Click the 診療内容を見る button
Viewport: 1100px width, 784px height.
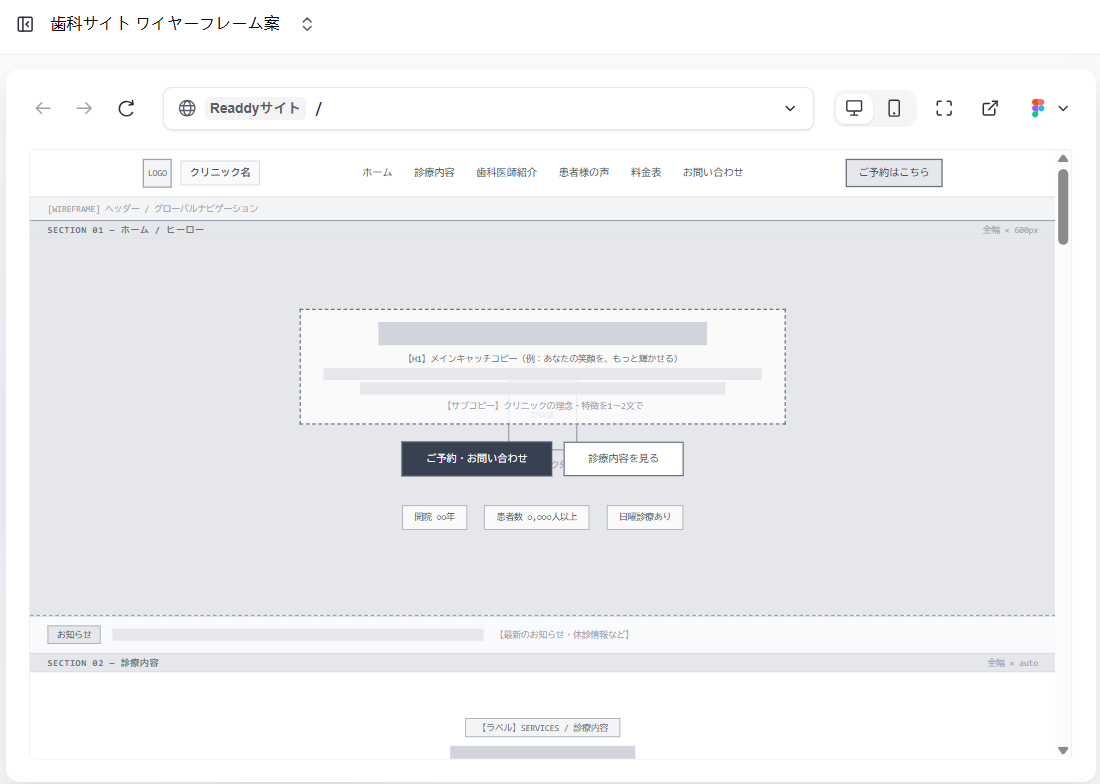click(x=623, y=459)
